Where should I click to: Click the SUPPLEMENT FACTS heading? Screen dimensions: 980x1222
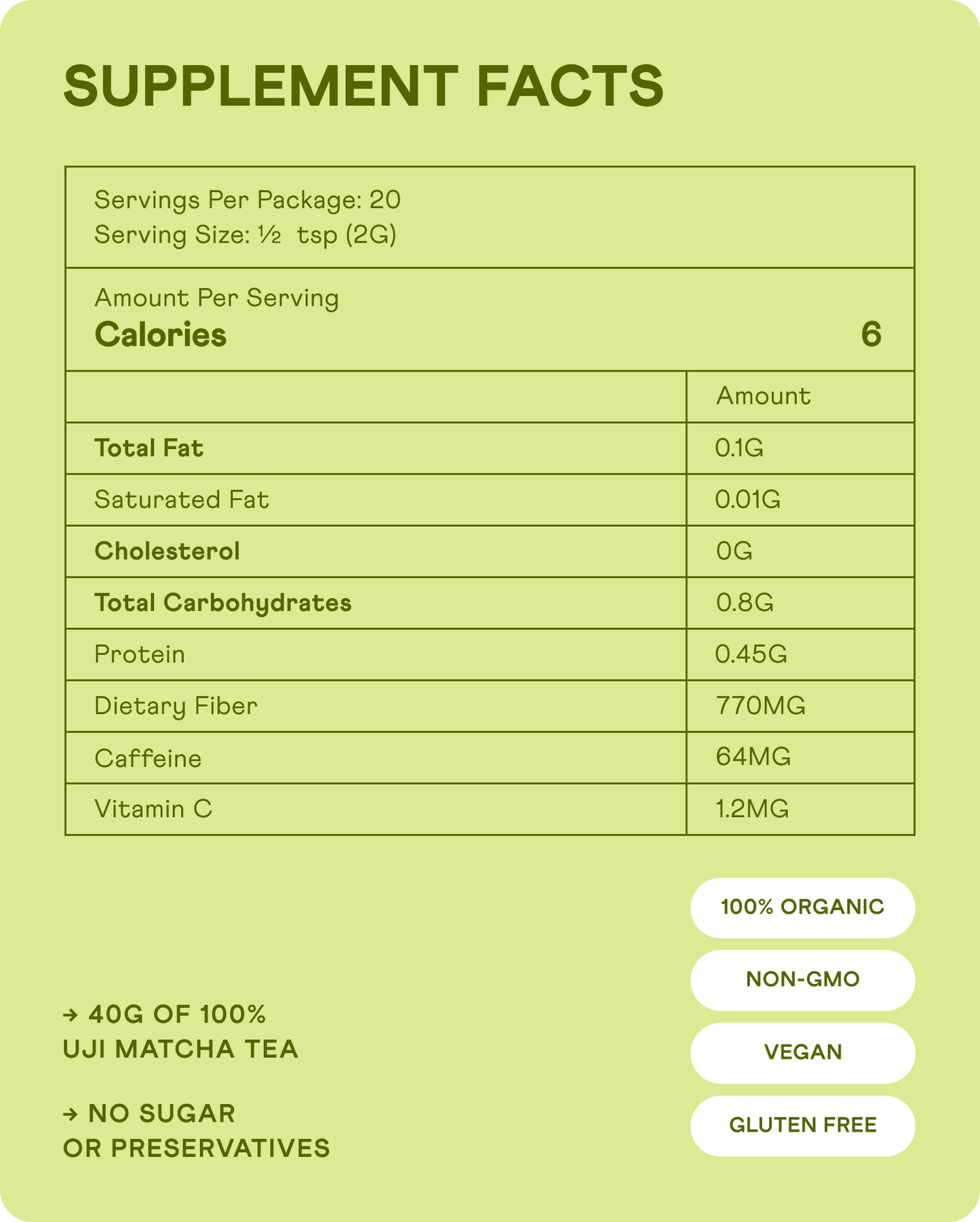coord(363,87)
